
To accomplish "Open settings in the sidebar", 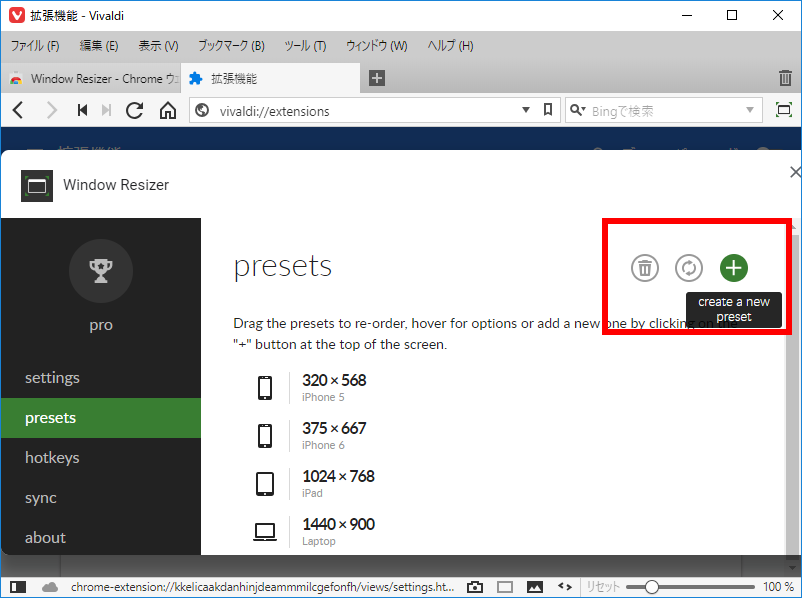I will coord(101,378).
